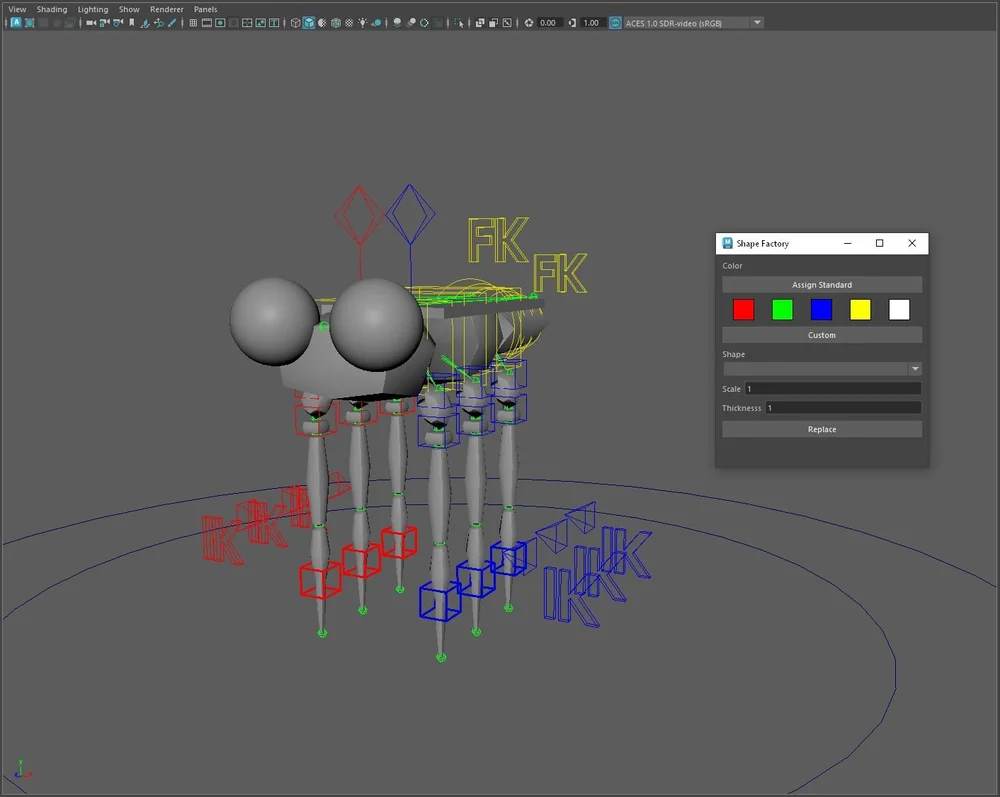Pick the green color swatch
1000x797 pixels.
[783, 310]
